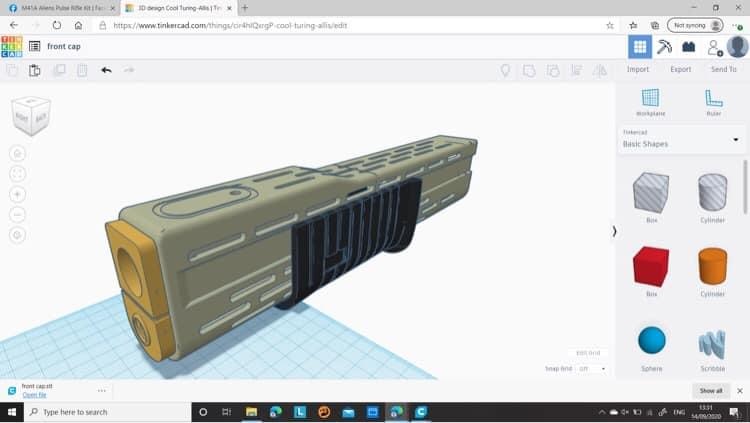Open the Bricks mode
The image size is (750, 423).
(688, 46)
